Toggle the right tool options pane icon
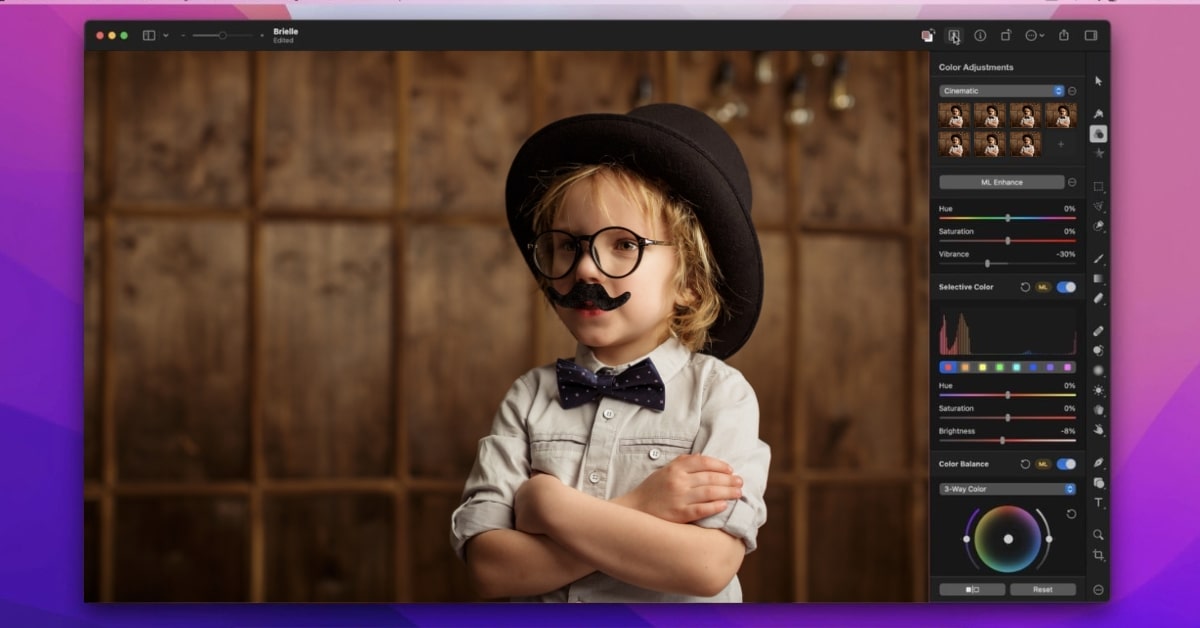The height and width of the screenshot is (628, 1200). 1091,35
